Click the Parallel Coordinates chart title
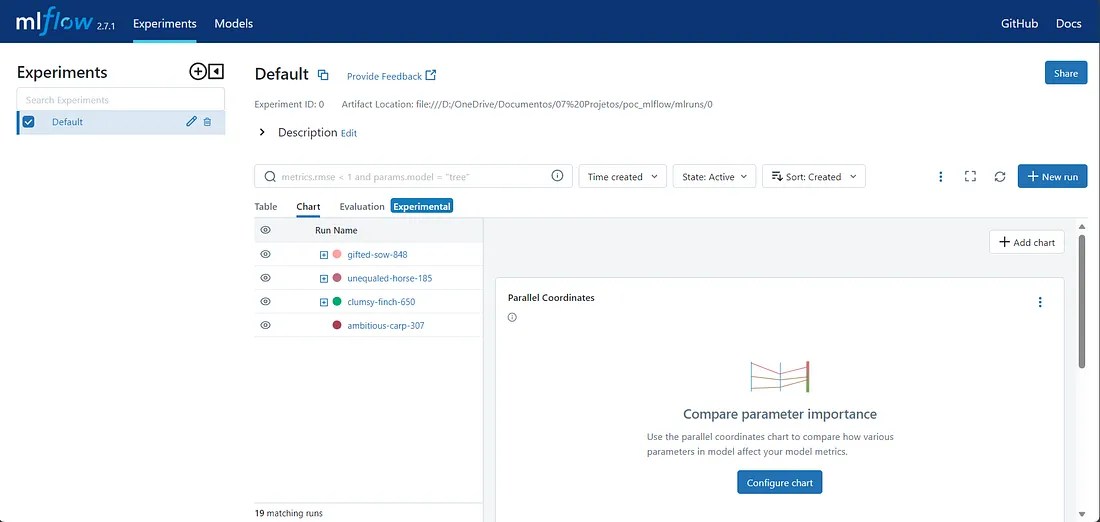1100x522 pixels. [x=551, y=297]
